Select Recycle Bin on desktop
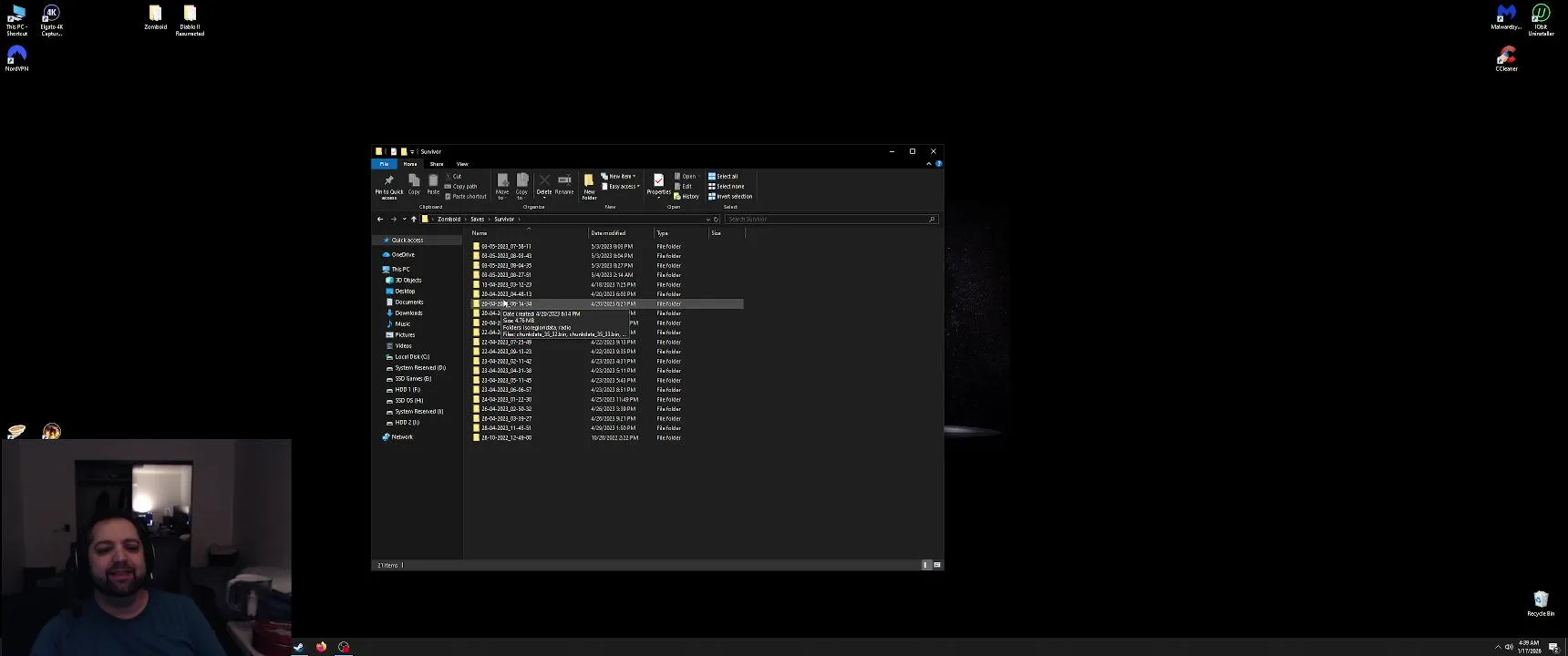This screenshot has height=656, width=1568. tap(1541, 603)
